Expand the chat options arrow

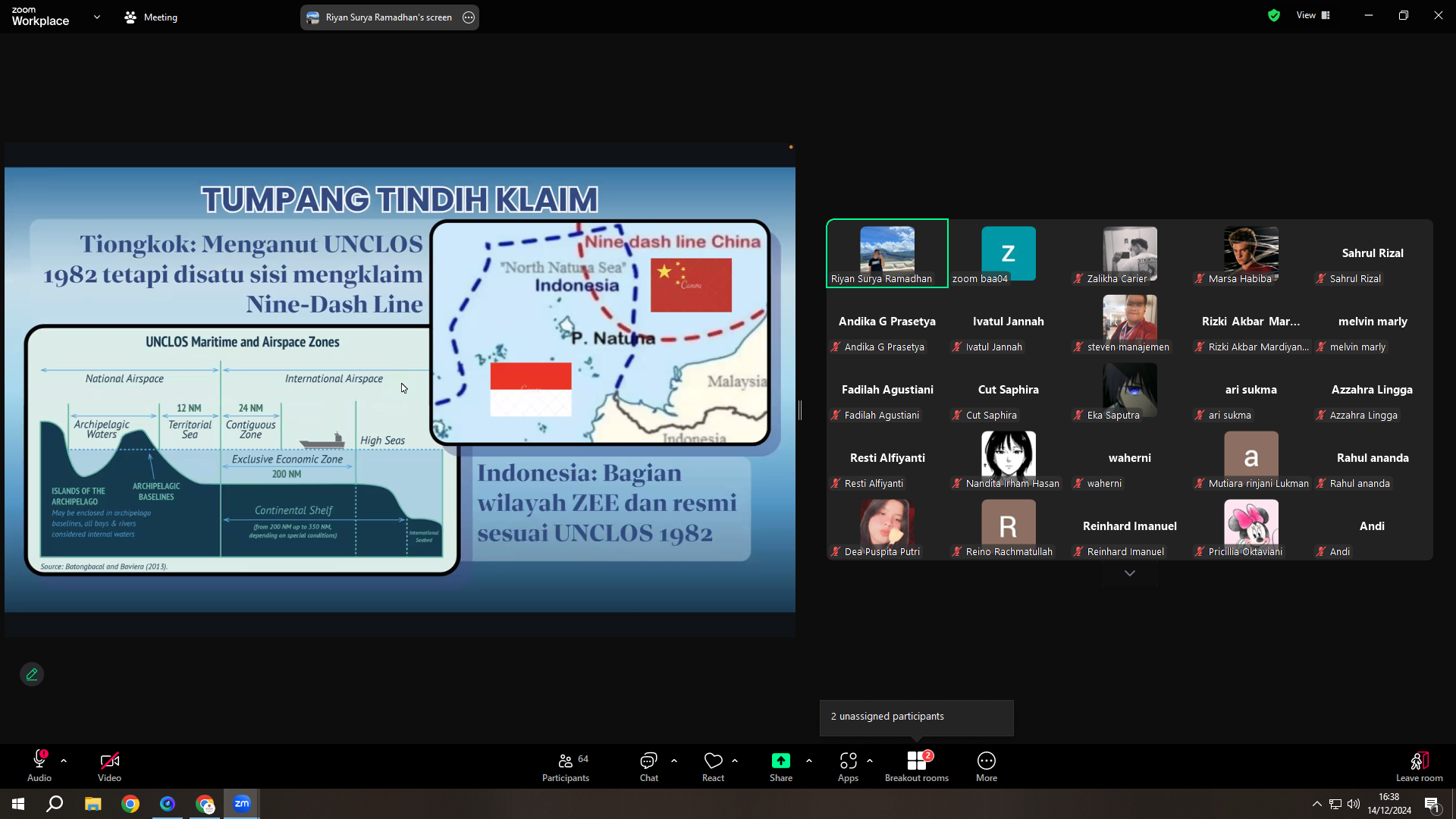pyautogui.click(x=674, y=760)
